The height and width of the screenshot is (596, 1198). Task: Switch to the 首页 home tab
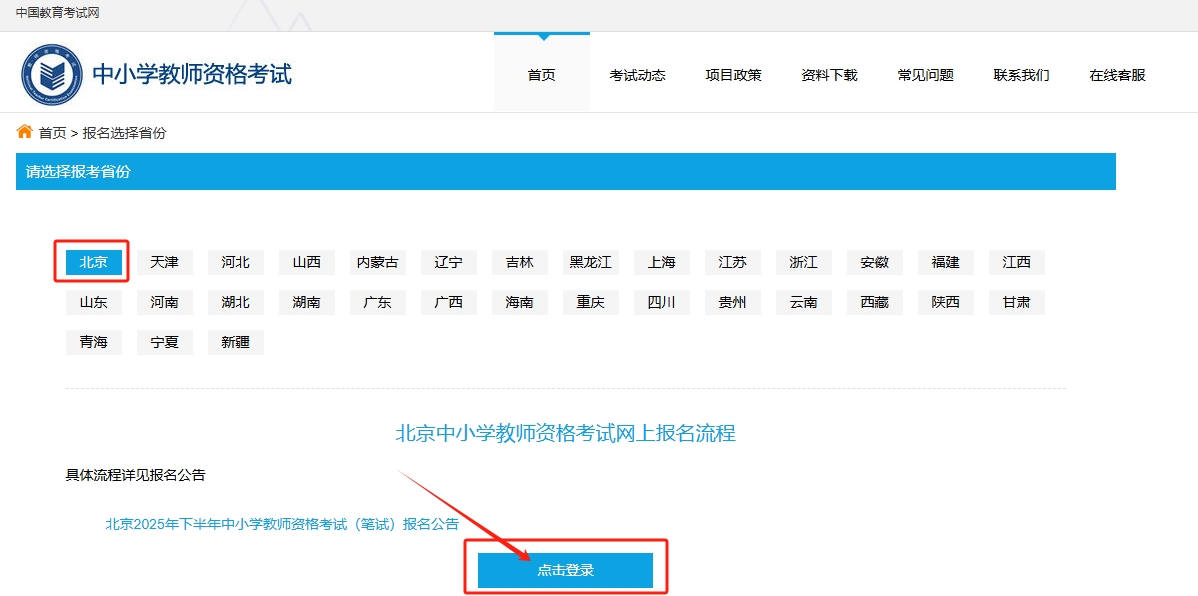pyautogui.click(x=541, y=74)
